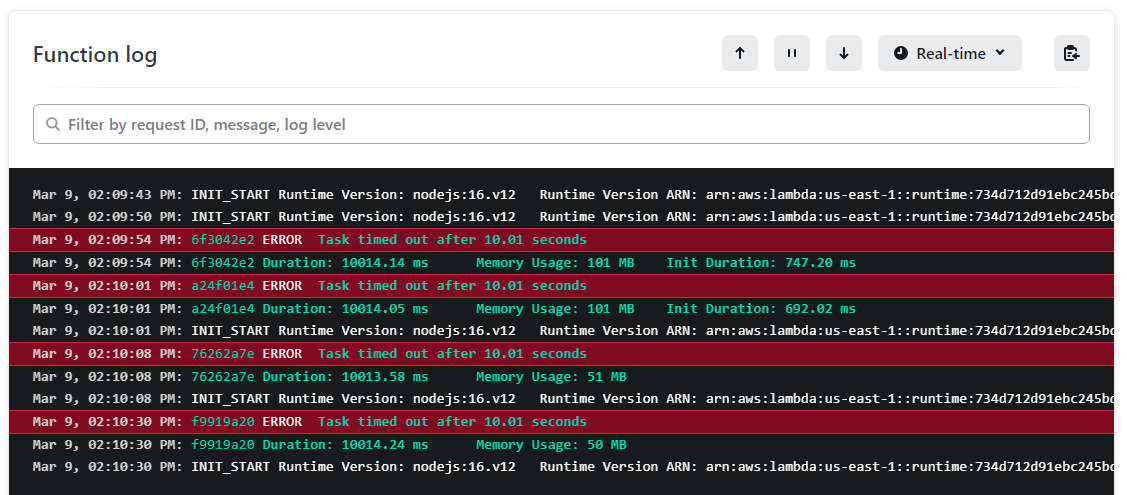Pause the real-time log stream

pos(791,54)
